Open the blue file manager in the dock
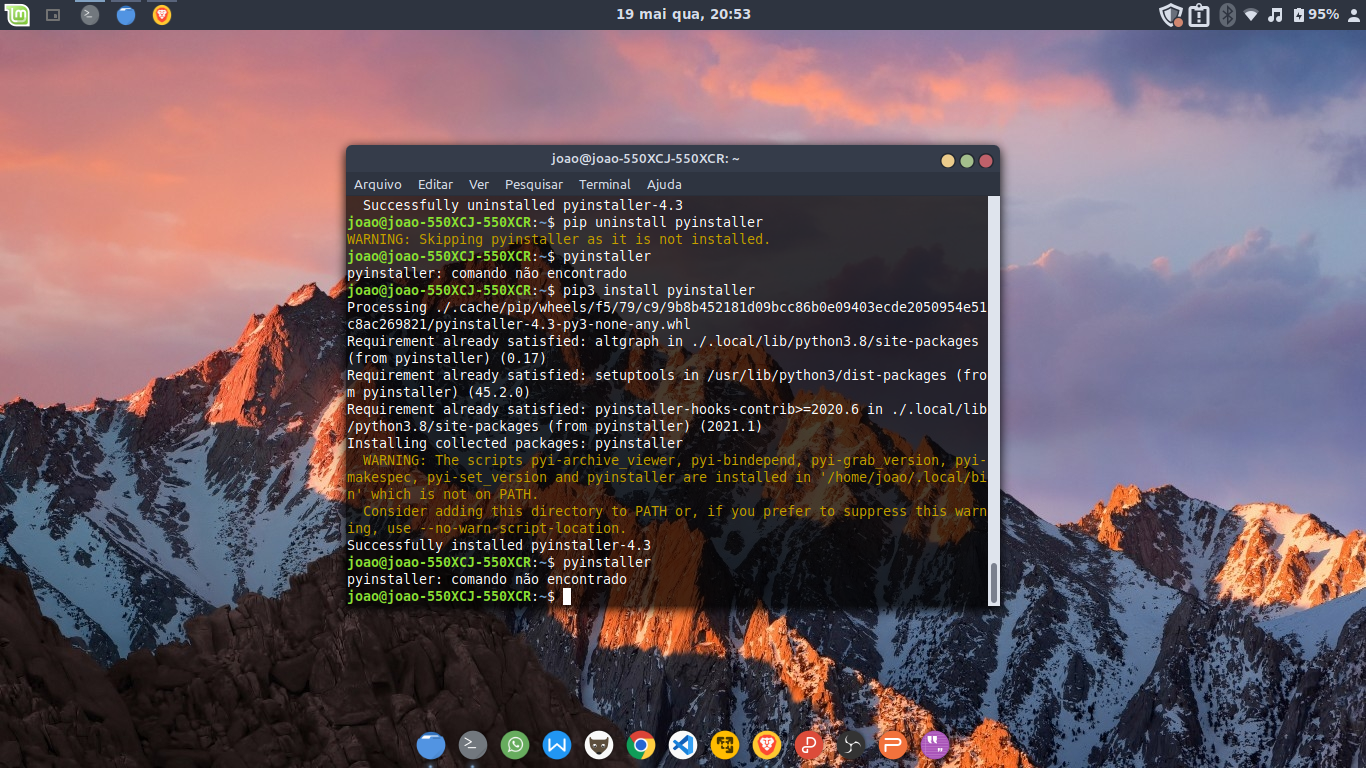This screenshot has width=1366, height=768. (x=431, y=745)
